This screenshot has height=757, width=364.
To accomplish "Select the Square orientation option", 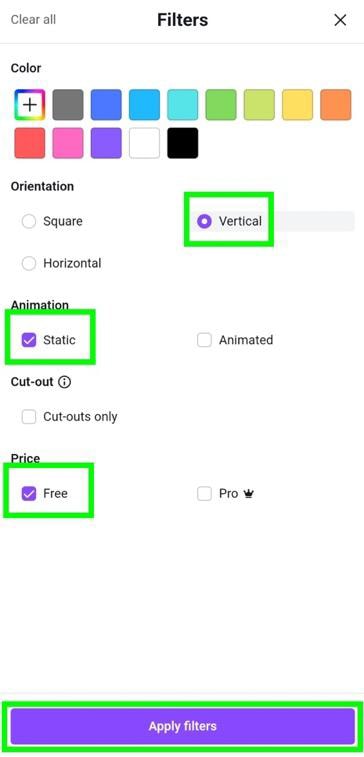I will click(x=29, y=222).
